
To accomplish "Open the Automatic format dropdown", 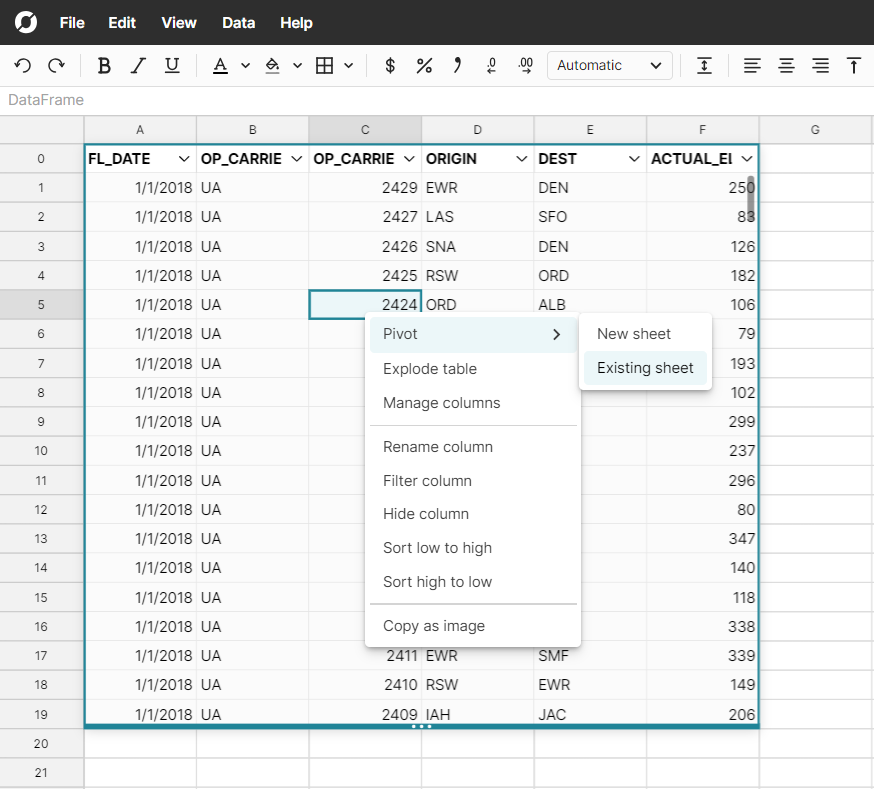I will [609, 66].
